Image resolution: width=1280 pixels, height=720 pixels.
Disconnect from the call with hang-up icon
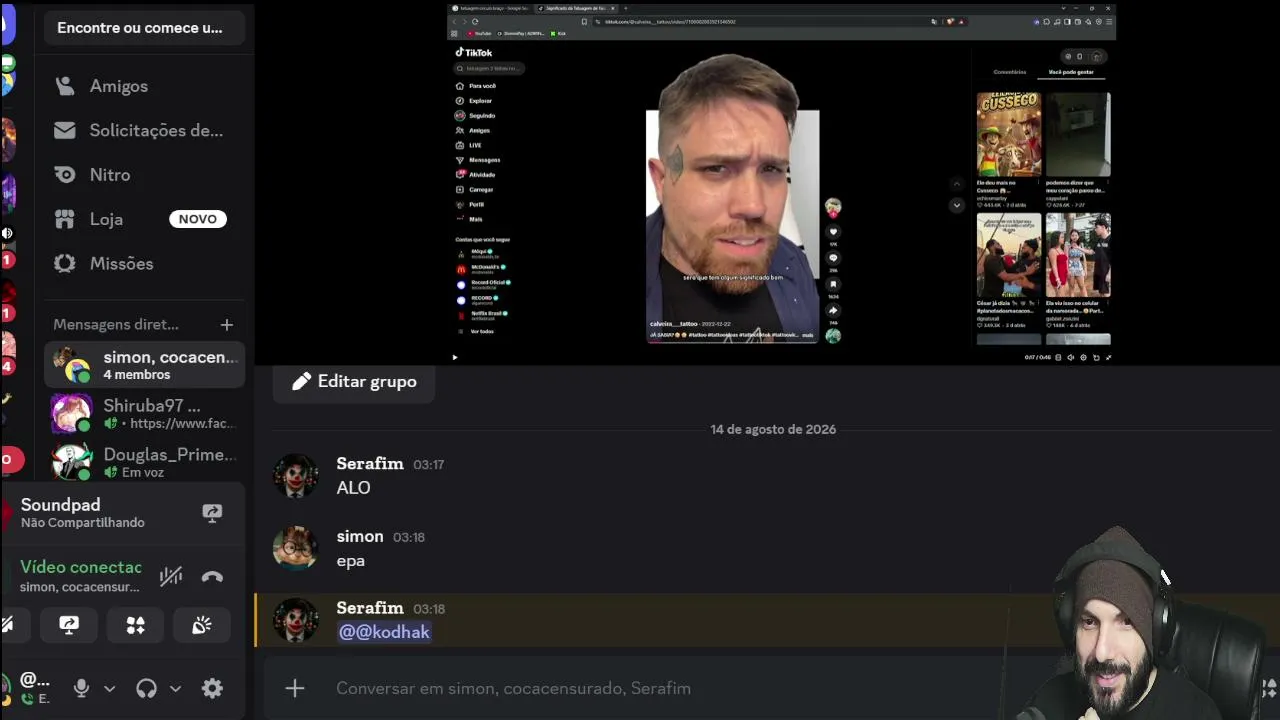coord(212,576)
